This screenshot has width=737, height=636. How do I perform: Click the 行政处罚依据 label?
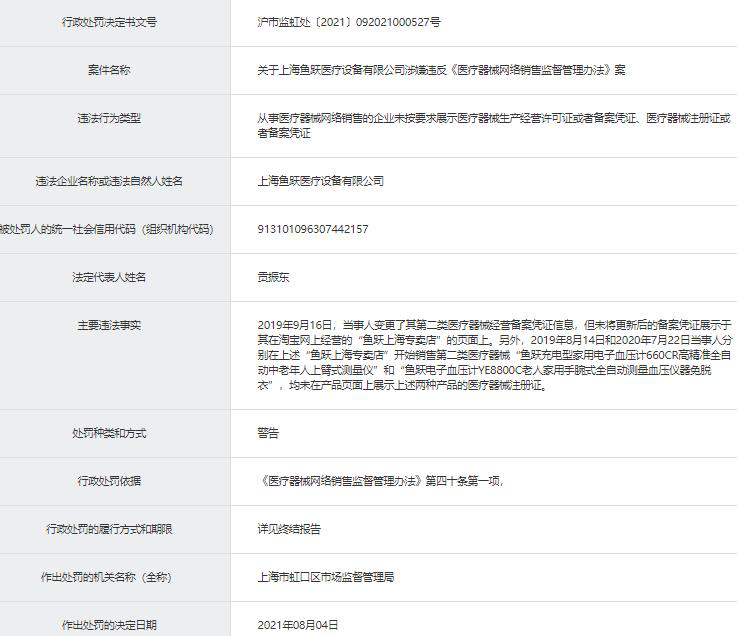(x=109, y=481)
